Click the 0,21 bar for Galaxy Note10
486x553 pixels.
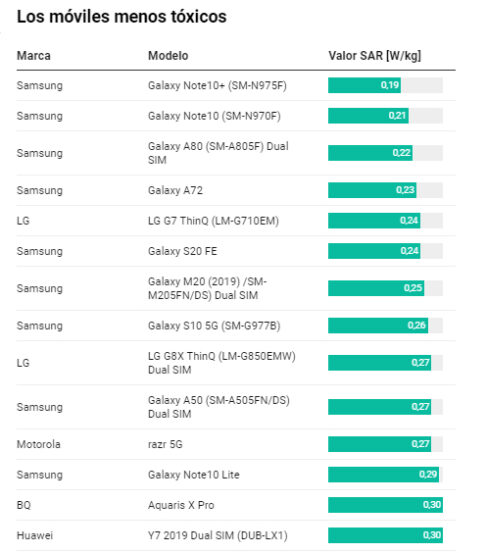368,116
